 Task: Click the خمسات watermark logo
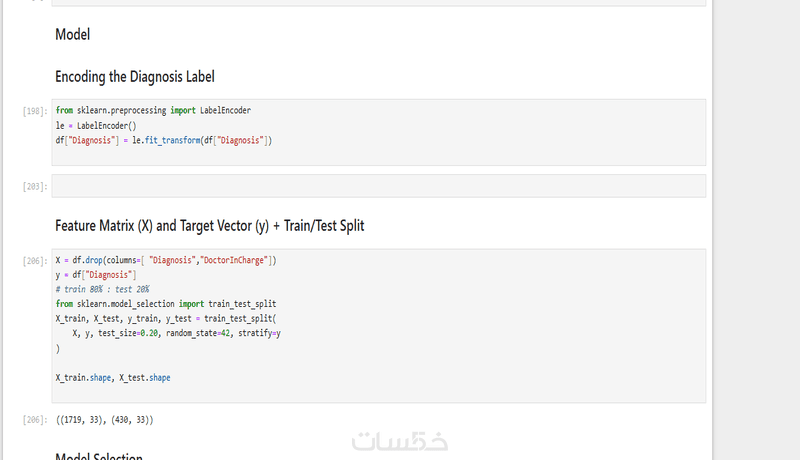[399, 441]
